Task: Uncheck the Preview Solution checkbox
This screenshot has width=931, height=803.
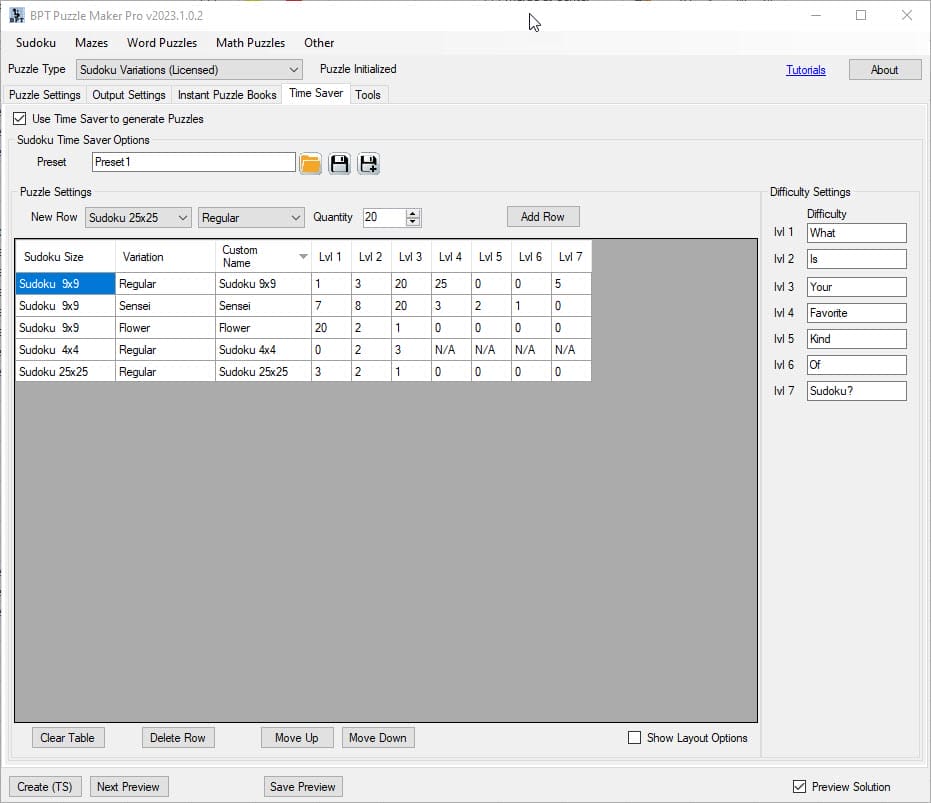Action: [x=799, y=787]
